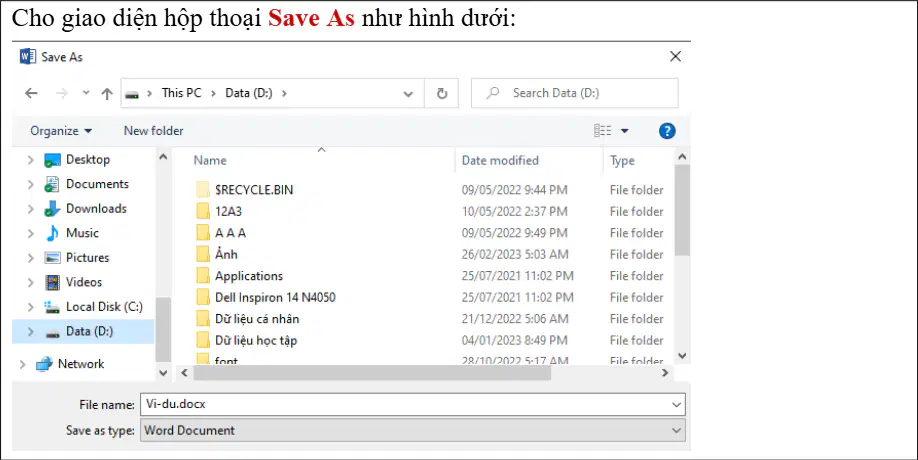Expand chevron after Data (D:) in path
The image size is (918, 460).
click(x=284, y=93)
